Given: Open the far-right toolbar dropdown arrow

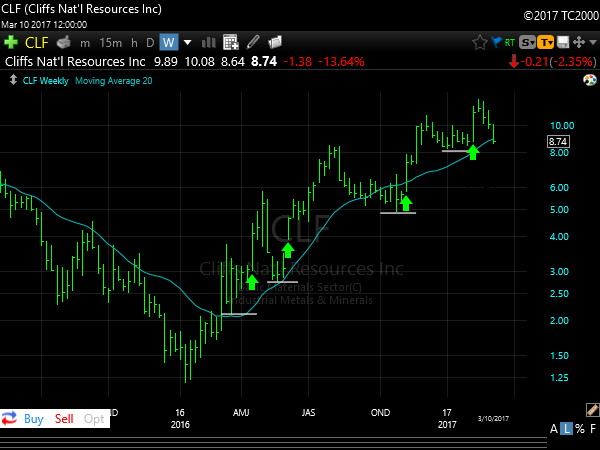Looking at the screenshot, I should 593,42.
